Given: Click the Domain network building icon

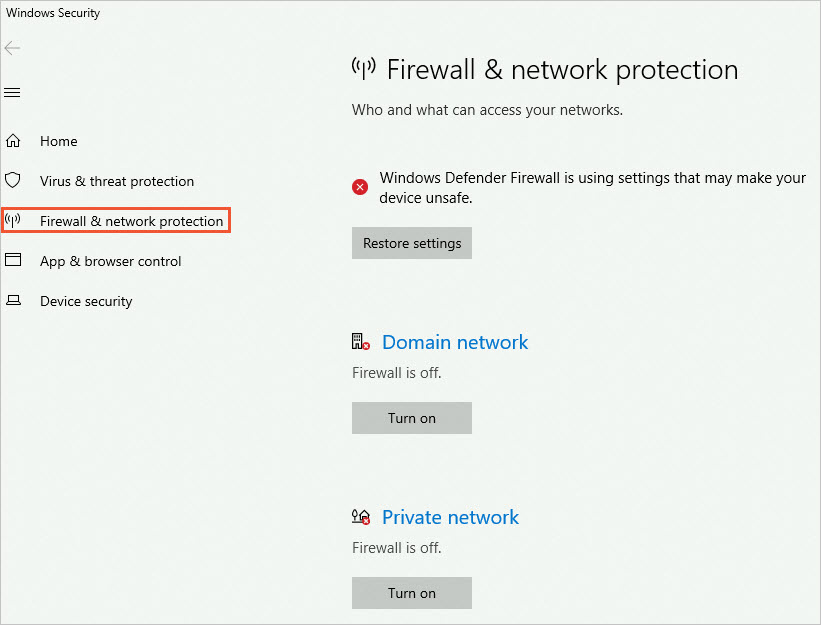Looking at the screenshot, I should pos(360,341).
